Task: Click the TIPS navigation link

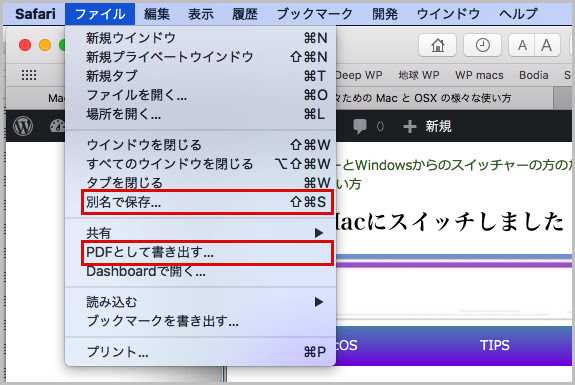Action: [495, 345]
